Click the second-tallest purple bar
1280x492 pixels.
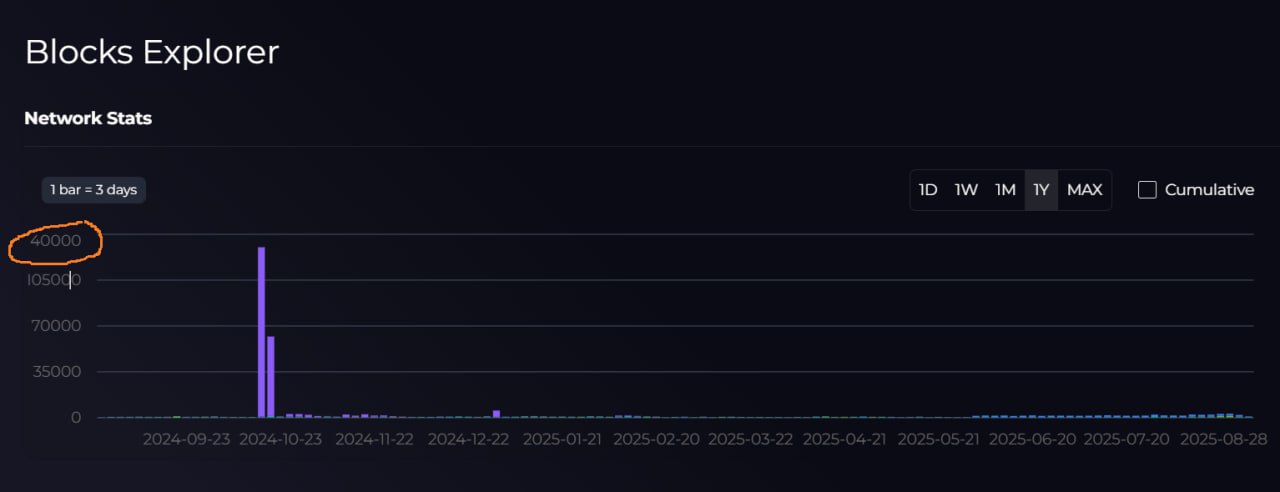tap(271, 376)
